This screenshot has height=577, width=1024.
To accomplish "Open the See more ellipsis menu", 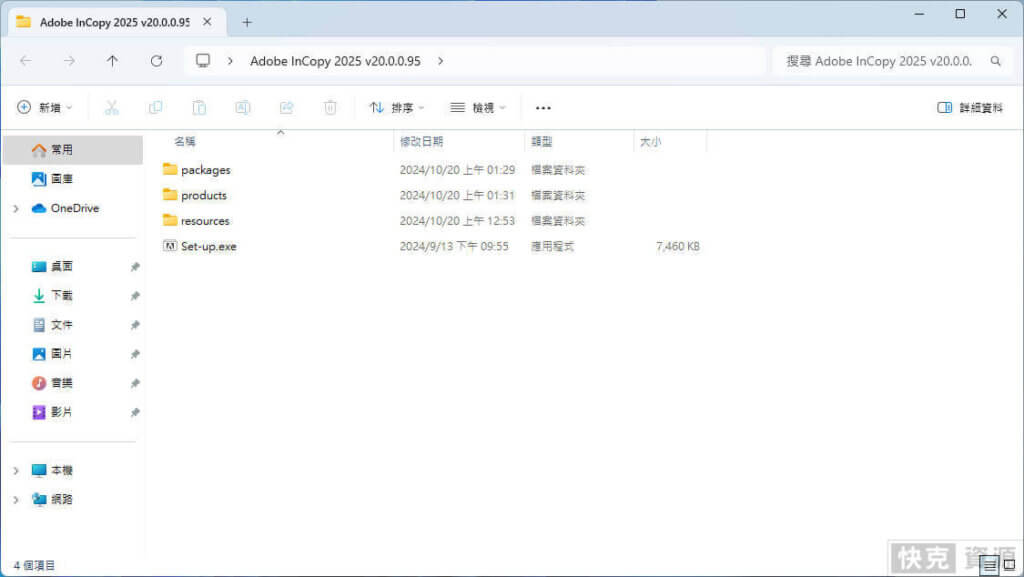I will (x=543, y=108).
